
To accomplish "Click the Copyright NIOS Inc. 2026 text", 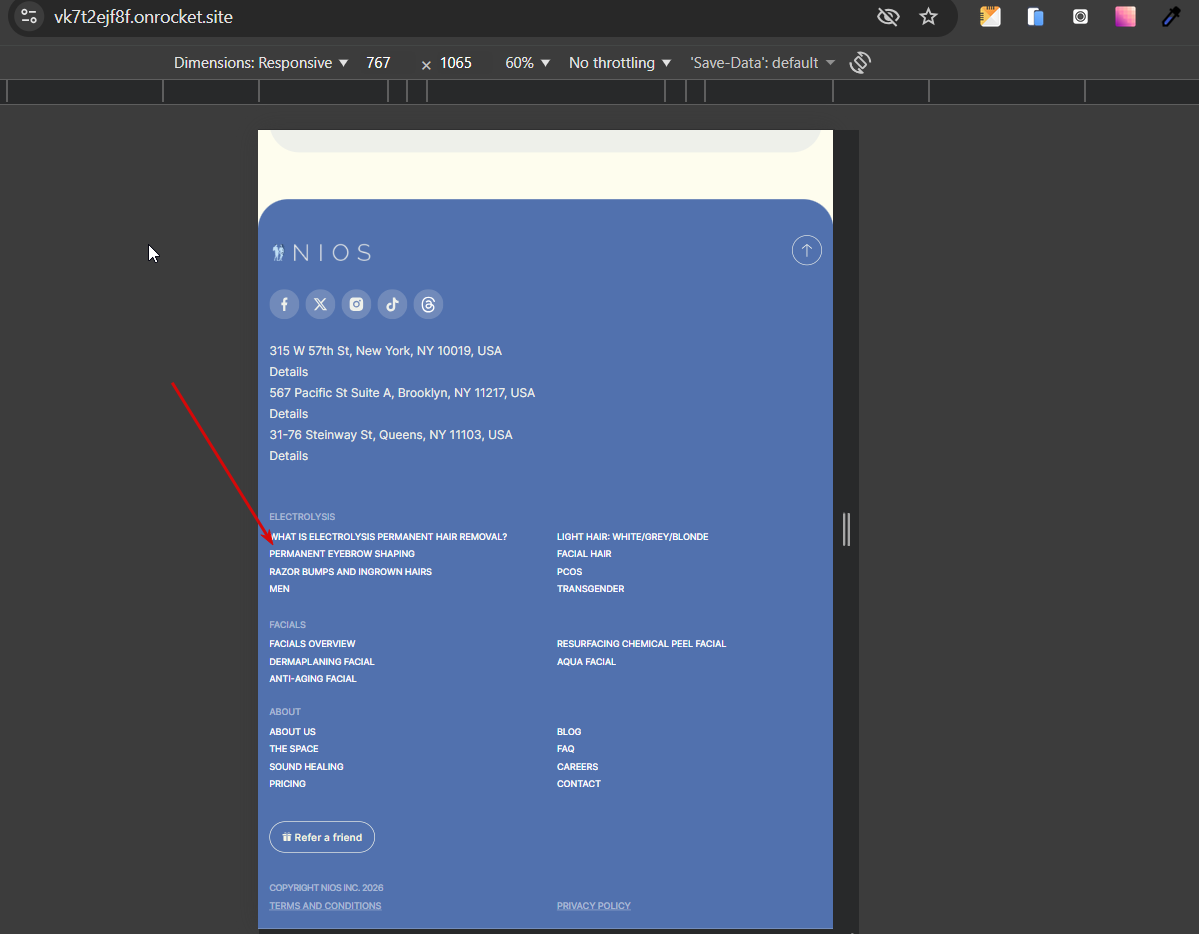I will point(326,888).
